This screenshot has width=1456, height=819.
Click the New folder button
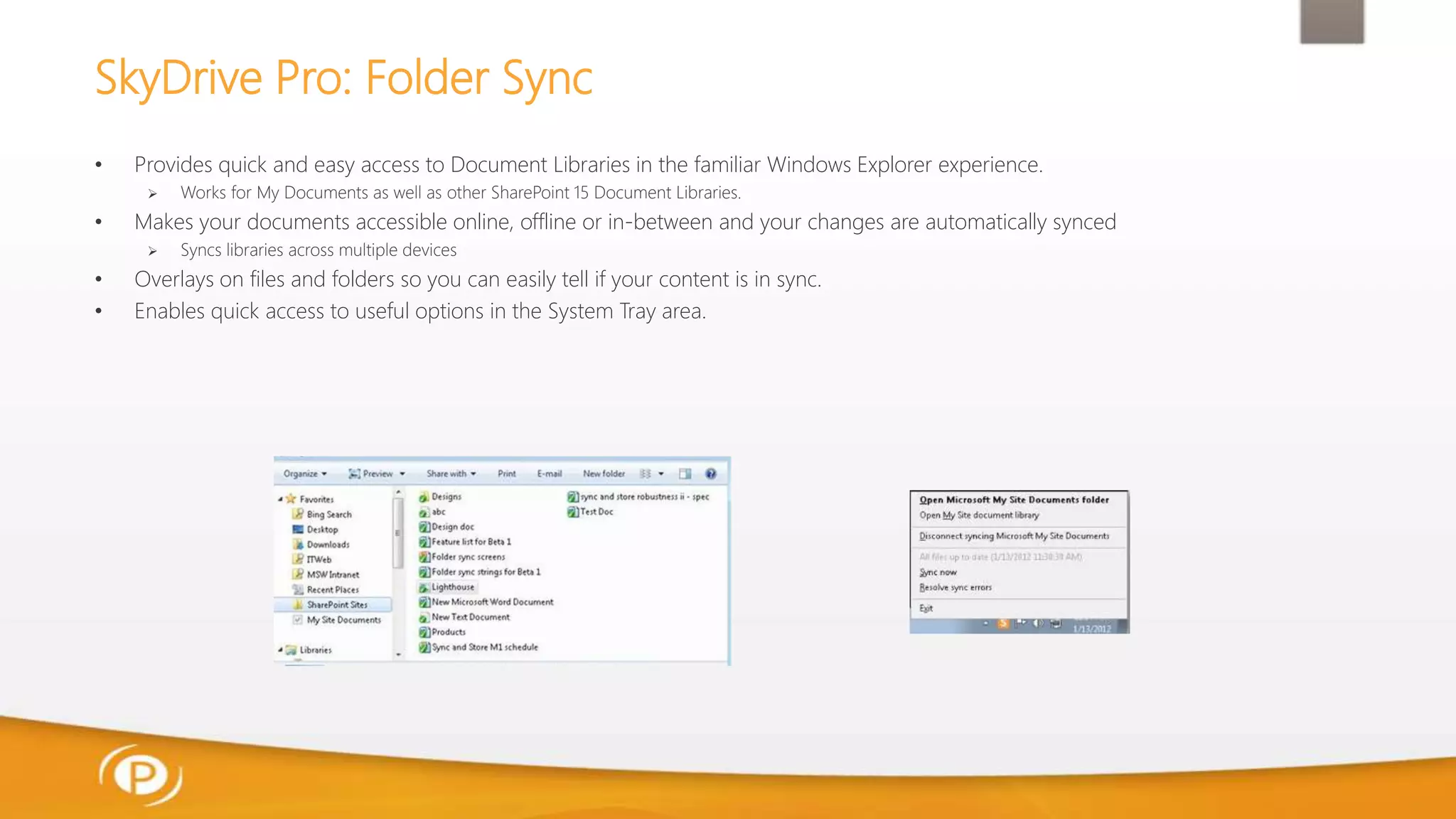[604, 474]
